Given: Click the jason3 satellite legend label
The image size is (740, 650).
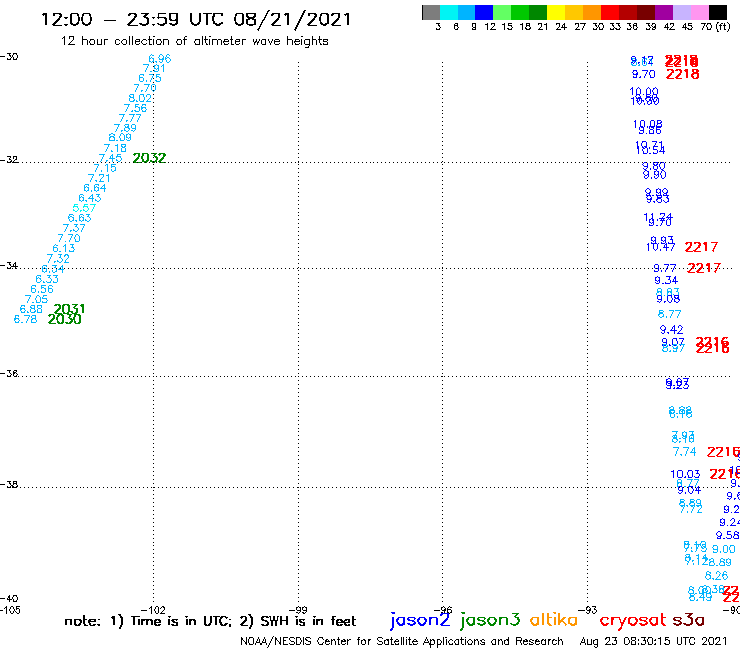Looking at the screenshot, I should (490, 620).
